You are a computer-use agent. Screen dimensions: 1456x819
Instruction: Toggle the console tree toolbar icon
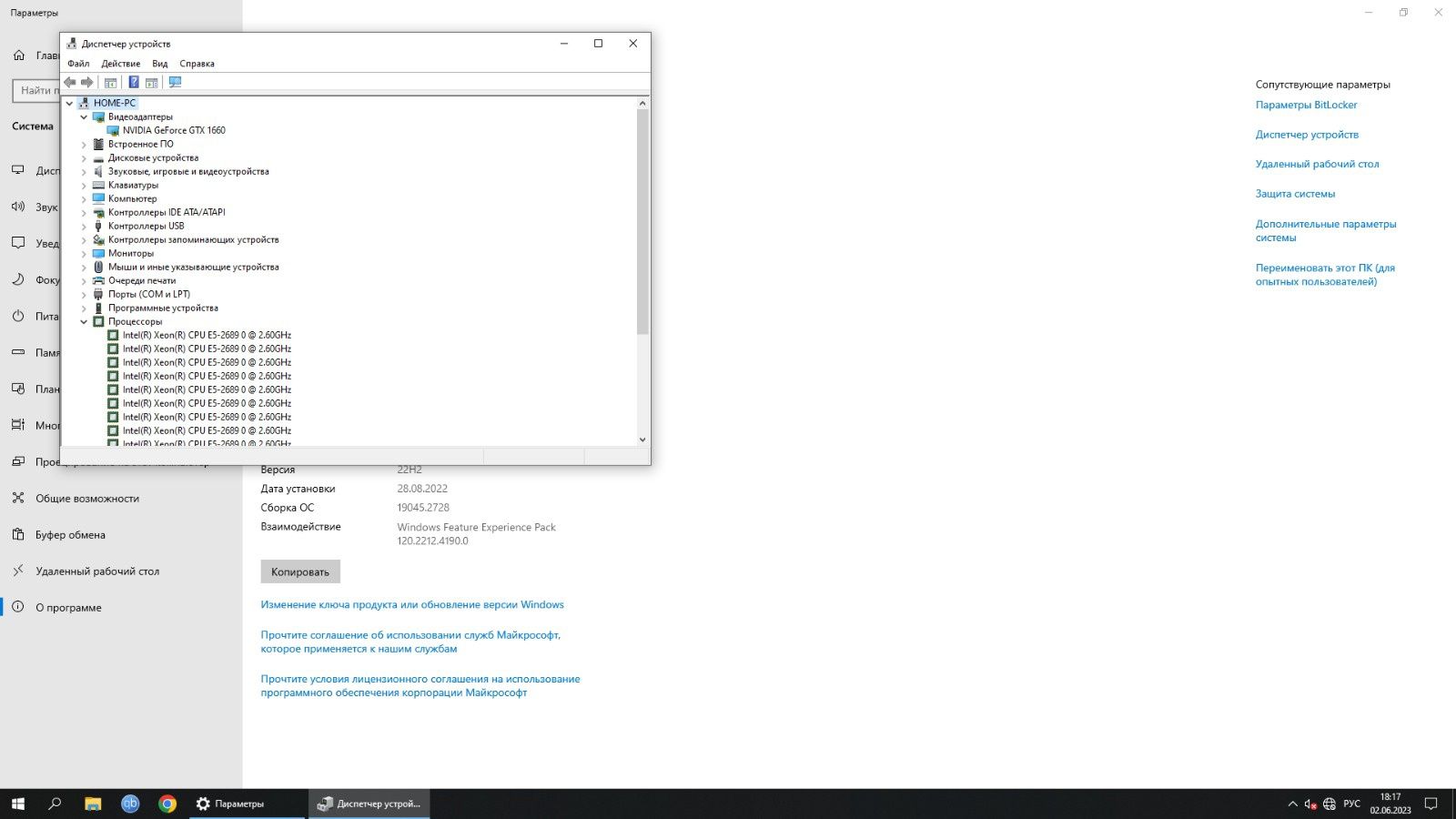111,82
